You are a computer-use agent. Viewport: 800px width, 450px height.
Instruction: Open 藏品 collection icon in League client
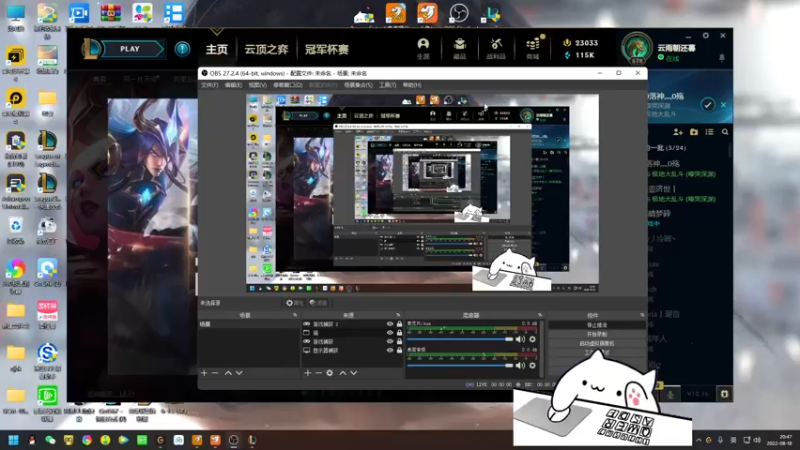pos(460,48)
